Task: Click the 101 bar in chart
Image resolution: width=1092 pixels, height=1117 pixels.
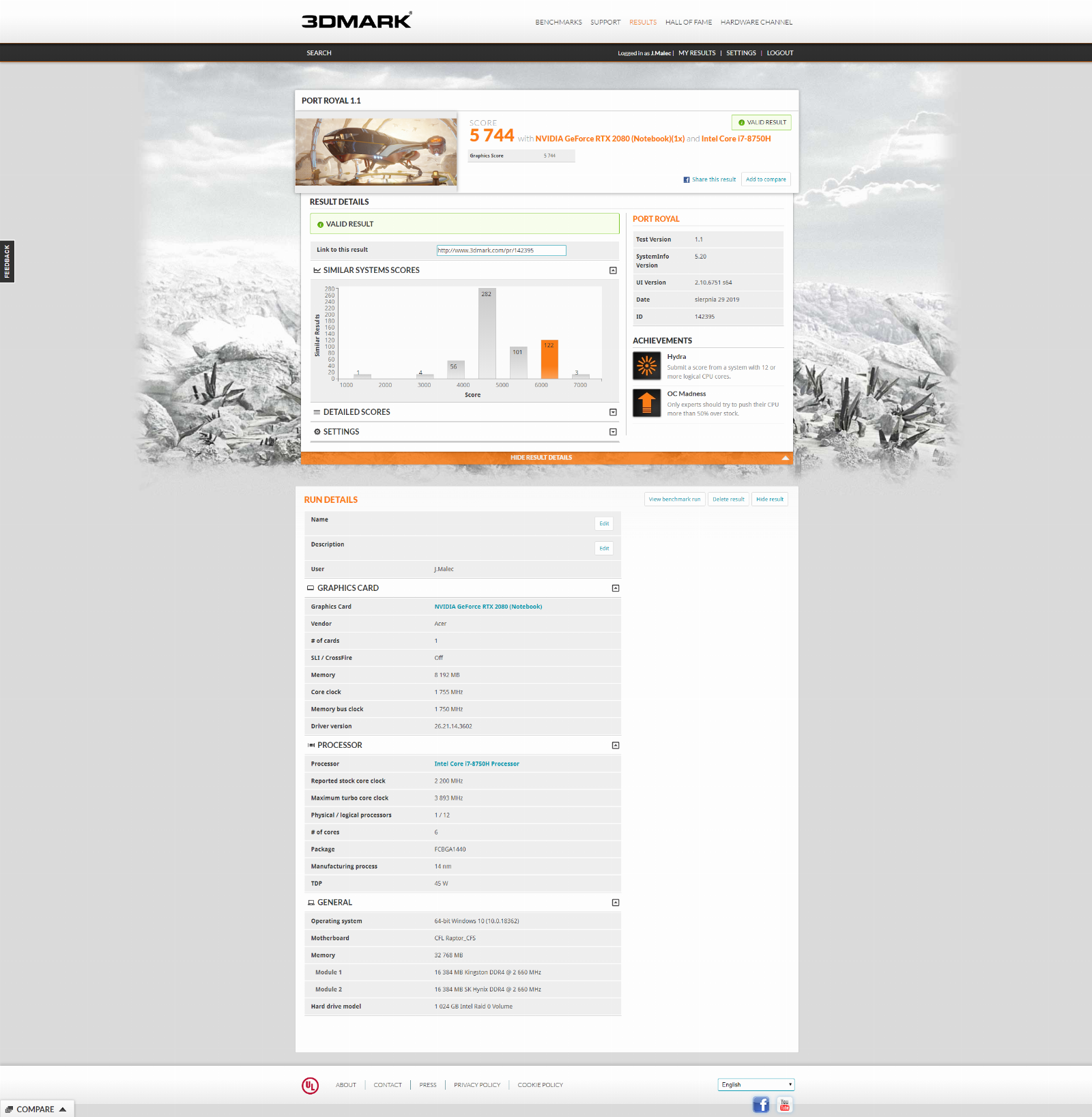Action: coord(518,362)
